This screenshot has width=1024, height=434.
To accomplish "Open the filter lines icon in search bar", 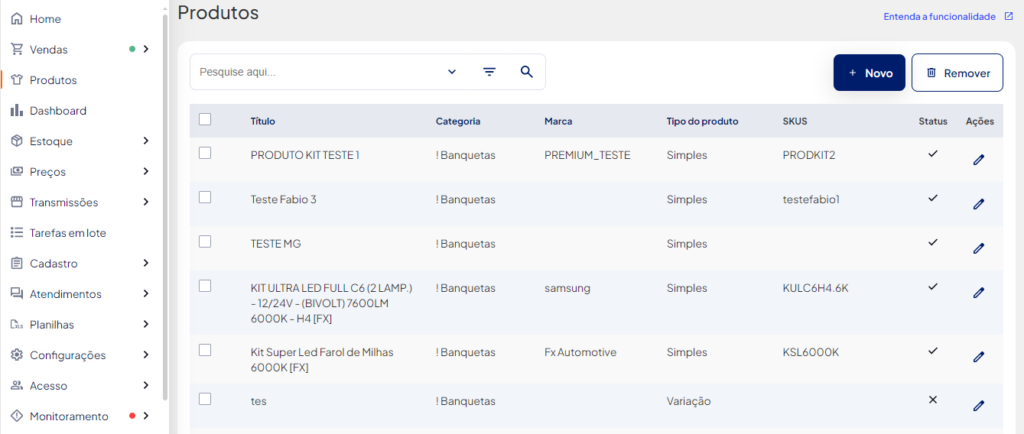I will pos(490,72).
